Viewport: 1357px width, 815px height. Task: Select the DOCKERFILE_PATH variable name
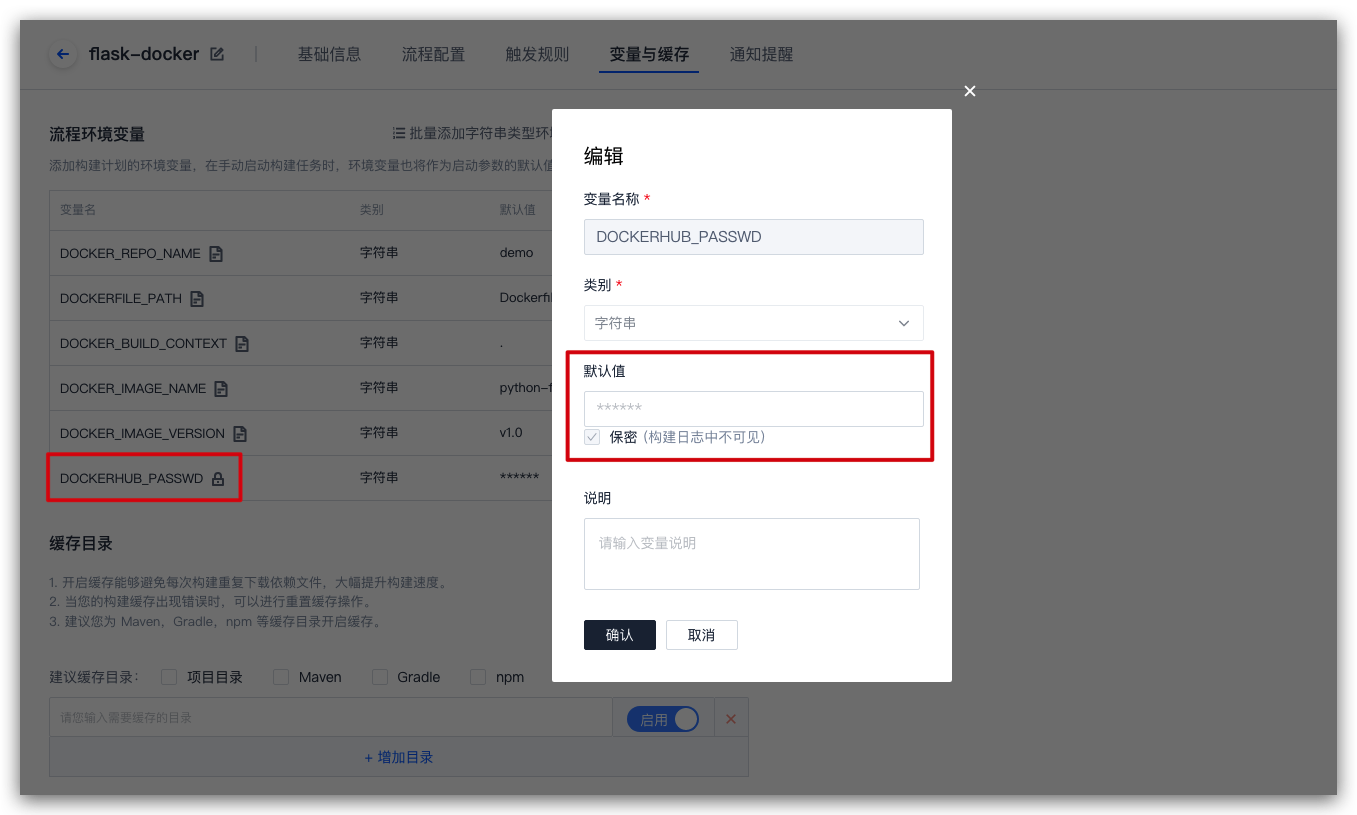[x=121, y=299]
